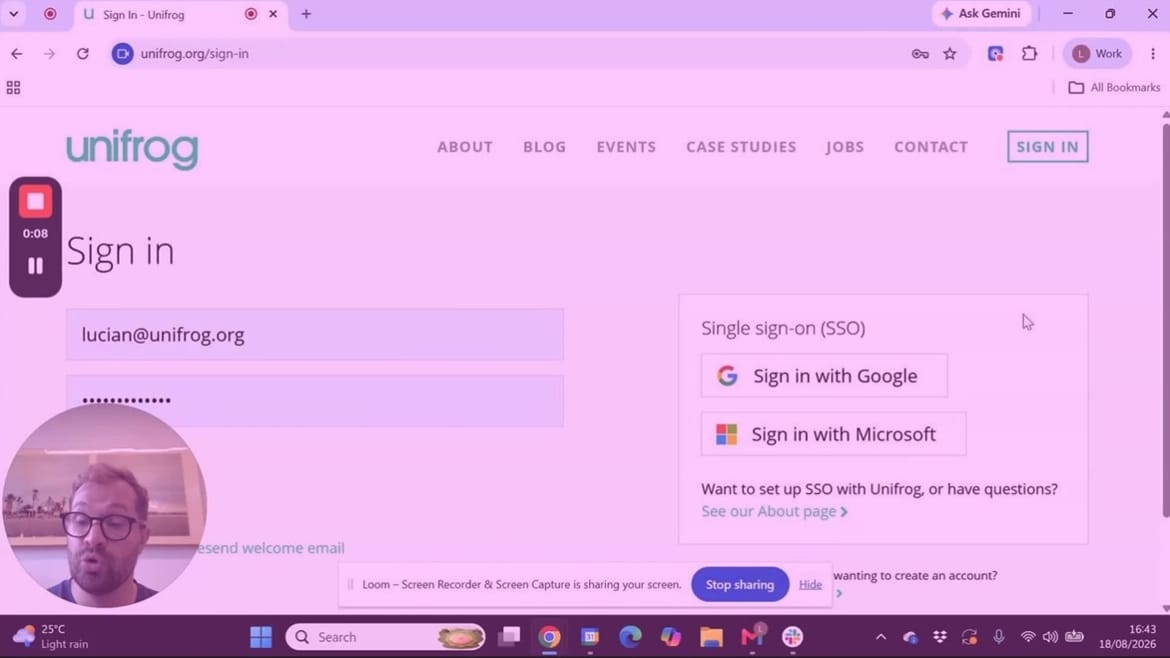Image resolution: width=1170 pixels, height=658 pixels.
Task: Click the microphone tray icon
Action: 998,637
